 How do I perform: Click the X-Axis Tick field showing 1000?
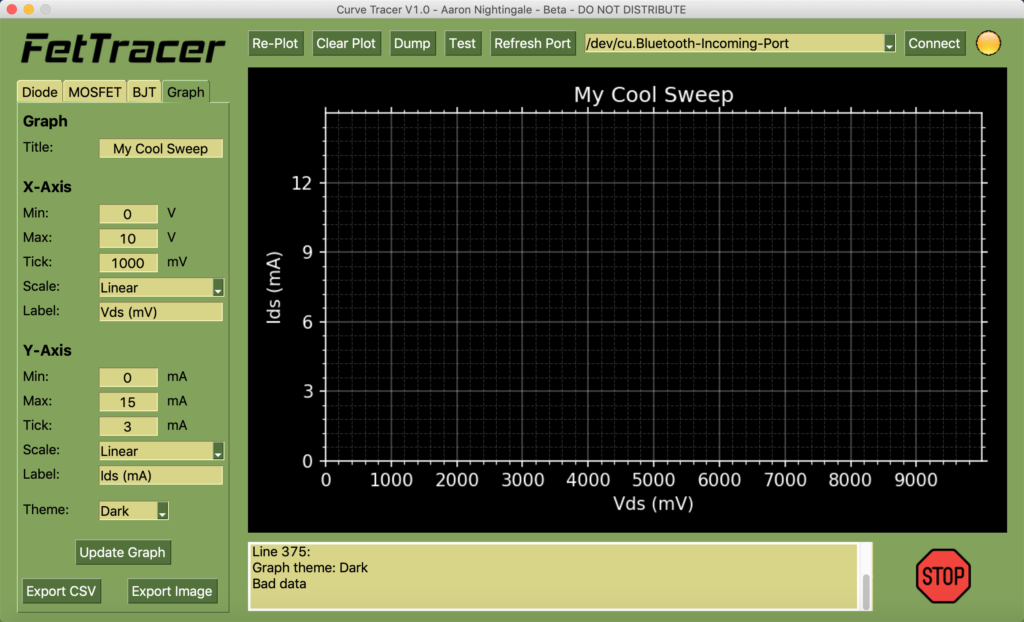tap(128, 263)
